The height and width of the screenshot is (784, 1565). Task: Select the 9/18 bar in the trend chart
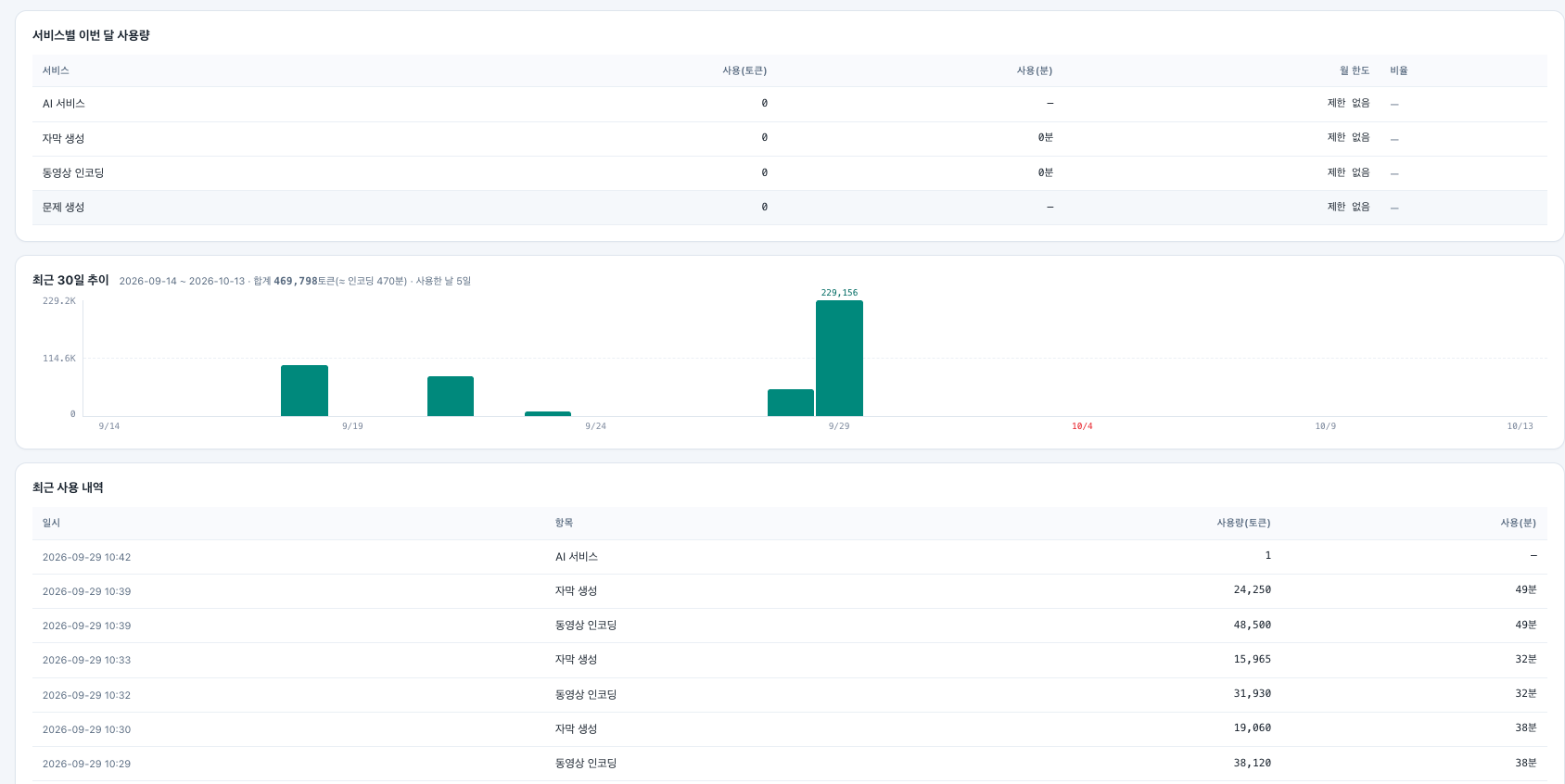click(304, 390)
